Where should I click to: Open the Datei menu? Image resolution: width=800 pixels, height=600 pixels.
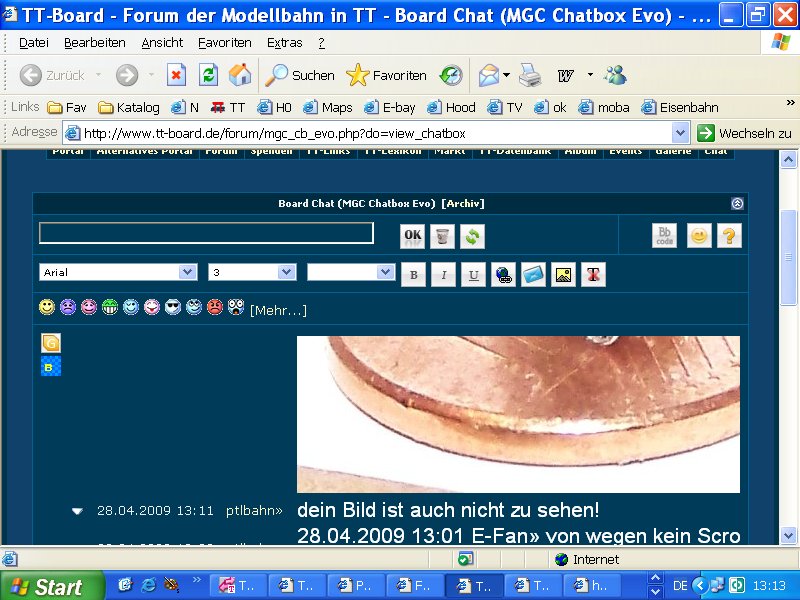click(x=34, y=43)
